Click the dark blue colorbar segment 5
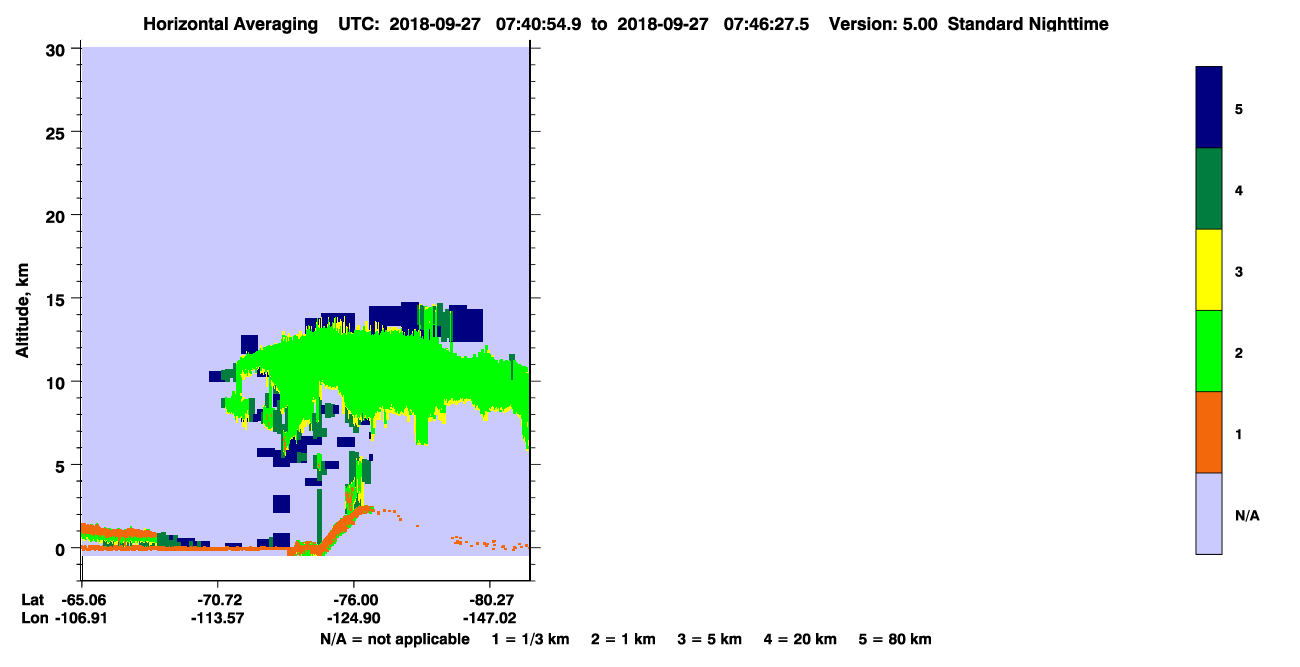The height and width of the screenshot is (667, 1300). click(1209, 108)
